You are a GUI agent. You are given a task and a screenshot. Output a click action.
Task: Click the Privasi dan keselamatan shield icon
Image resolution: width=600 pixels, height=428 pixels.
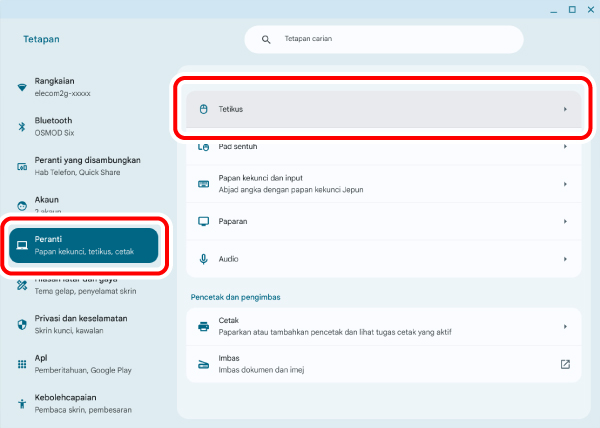(22, 324)
